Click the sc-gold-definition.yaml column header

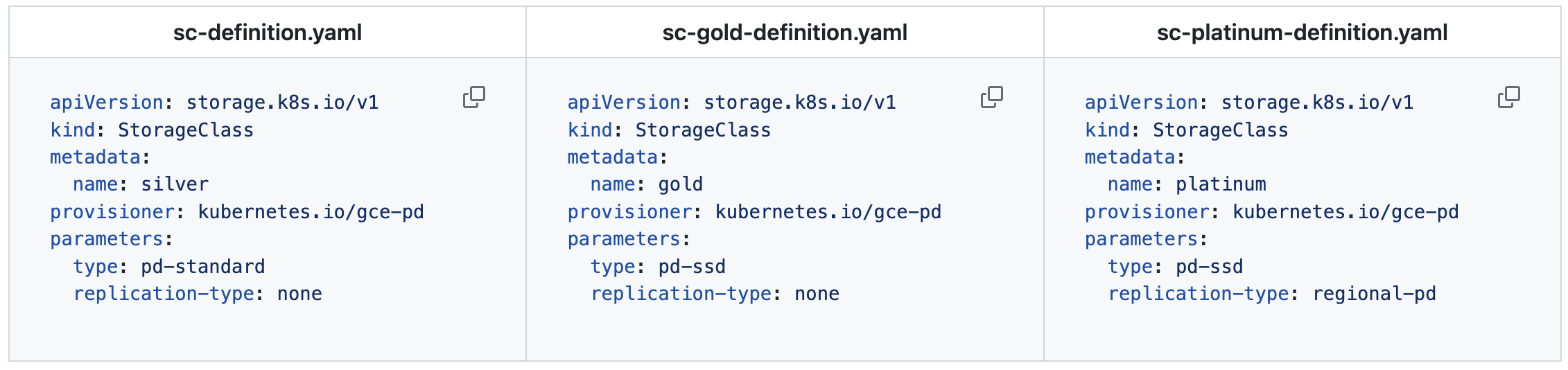pyautogui.click(x=785, y=33)
